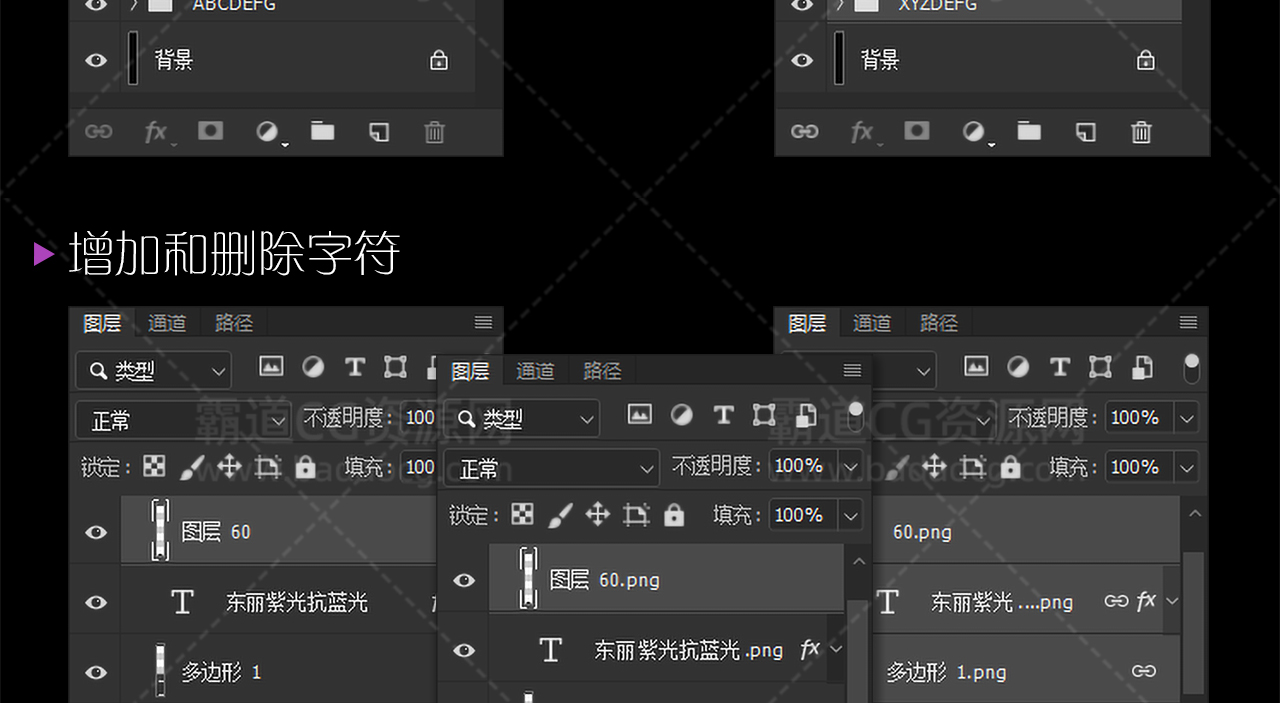The height and width of the screenshot is (703, 1280).
Task: Click the link icon on 多边形 1.png layer
Action: click(x=1144, y=671)
